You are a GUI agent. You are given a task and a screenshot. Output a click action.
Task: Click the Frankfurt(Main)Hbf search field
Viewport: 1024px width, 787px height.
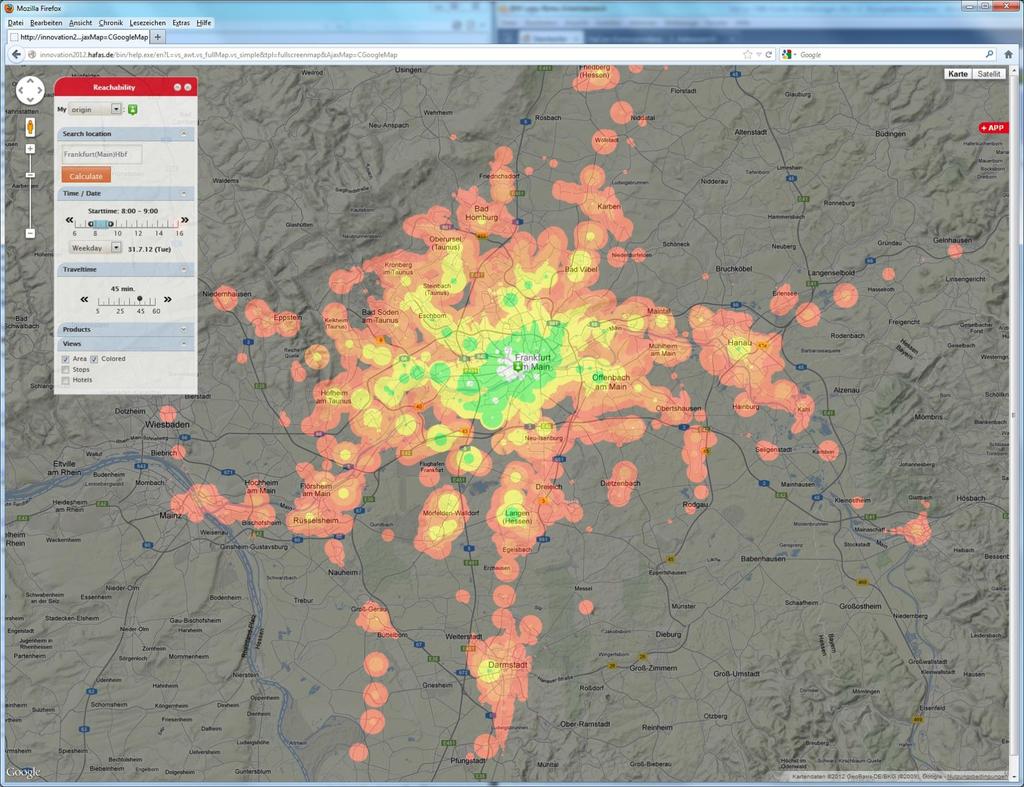[101, 154]
